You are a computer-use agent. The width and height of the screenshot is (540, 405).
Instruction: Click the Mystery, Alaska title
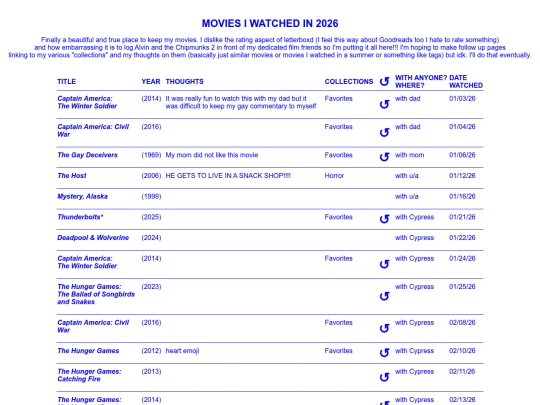click(x=82, y=196)
